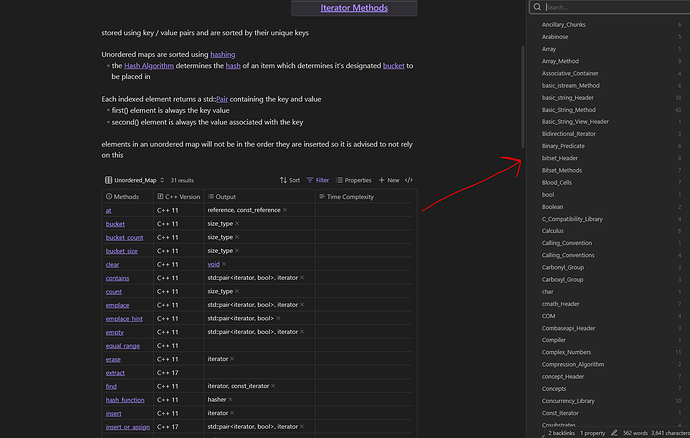Screen dimensions: 690x438
Task: Remove iterator, const_iterator output in find row
Action: (x=273, y=386)
